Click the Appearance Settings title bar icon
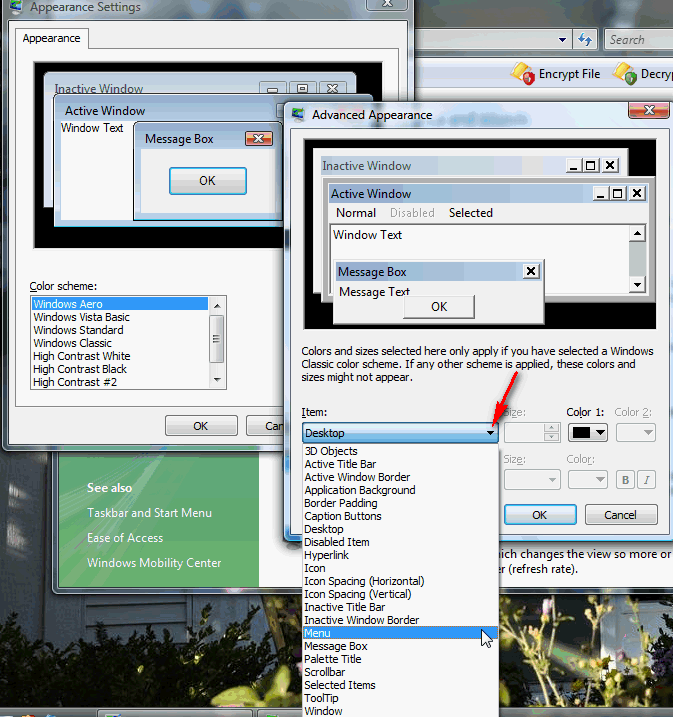673x717 pixels. click(16, 6)
